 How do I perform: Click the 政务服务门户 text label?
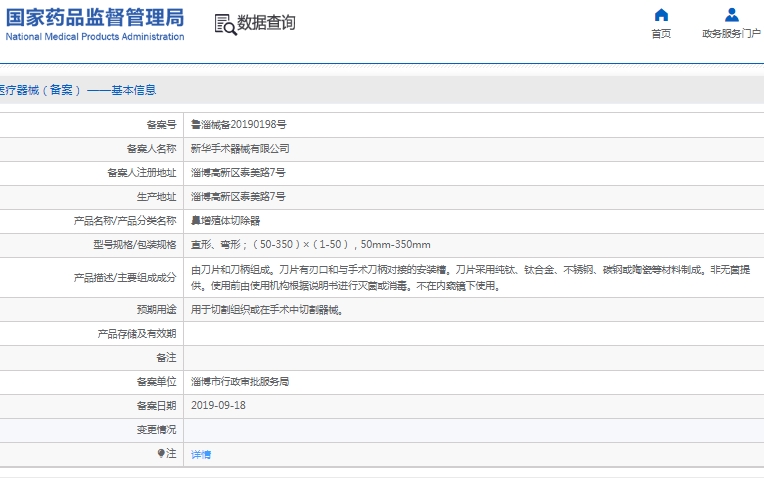(x=731, y=34)
